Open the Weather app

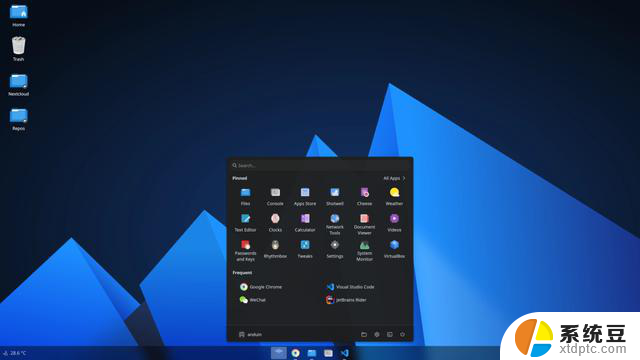tap(394, 196)
